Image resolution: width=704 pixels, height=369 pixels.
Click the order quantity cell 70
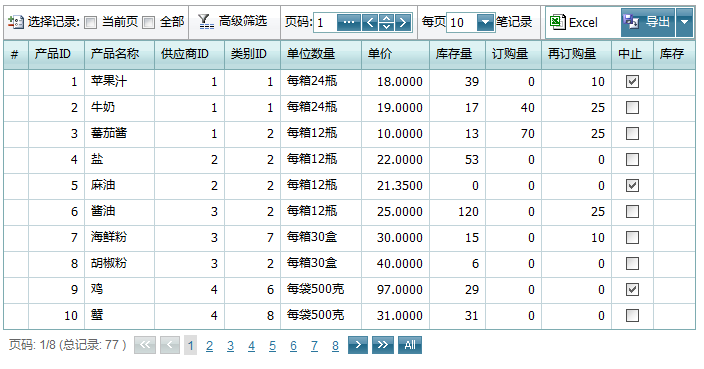tap(514, 134)
